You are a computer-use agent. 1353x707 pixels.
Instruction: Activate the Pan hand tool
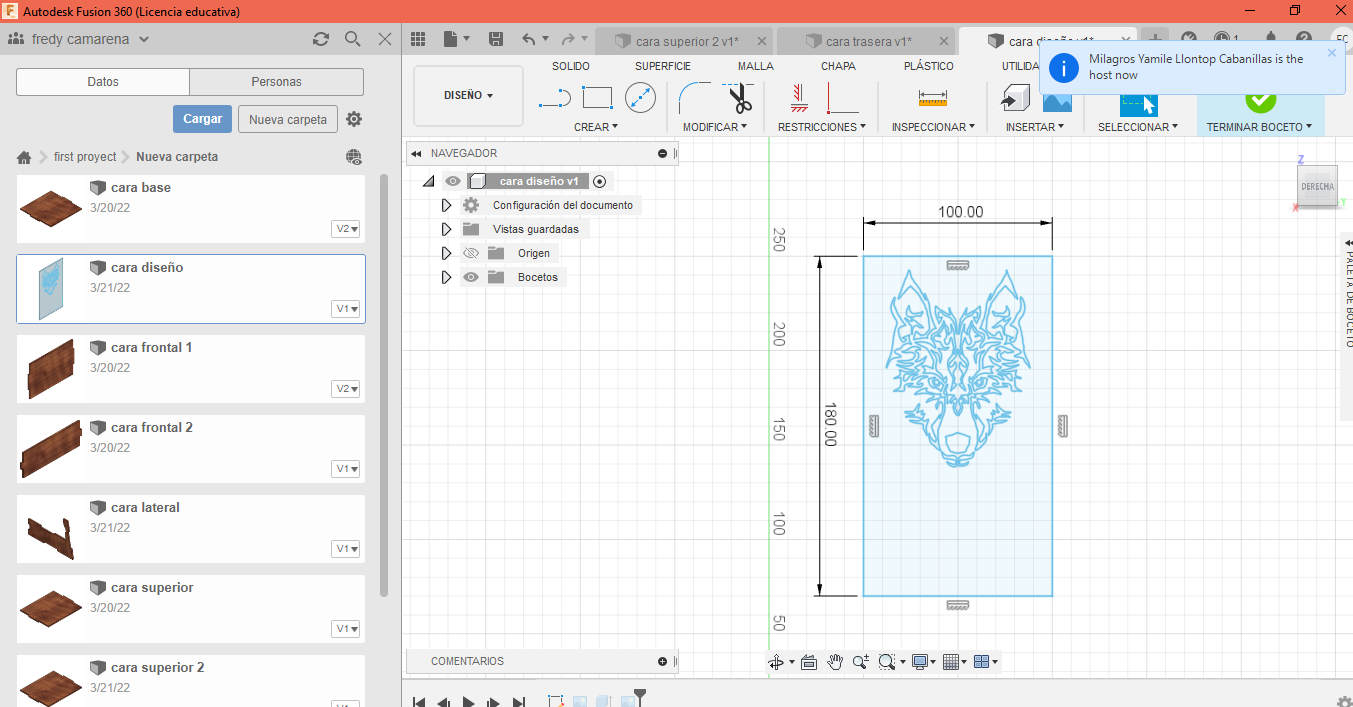click(x=835, y=662)
